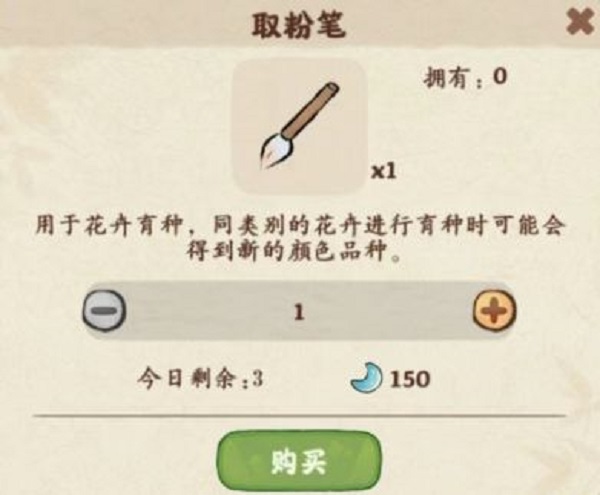Tap the pollen brush item icon

(x=300, y=127)
